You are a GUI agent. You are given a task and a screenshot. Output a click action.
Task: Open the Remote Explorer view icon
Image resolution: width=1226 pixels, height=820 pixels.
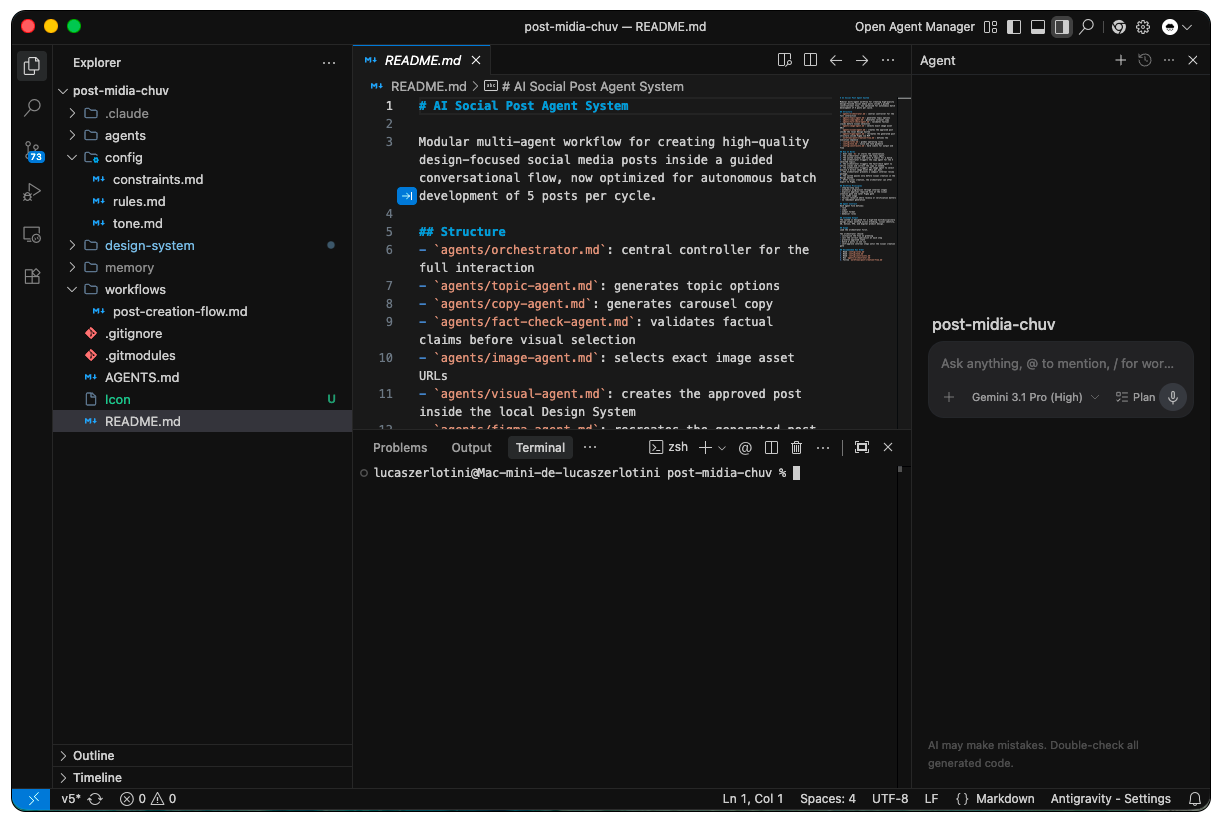pyautogui.click(x=32, y=235)
